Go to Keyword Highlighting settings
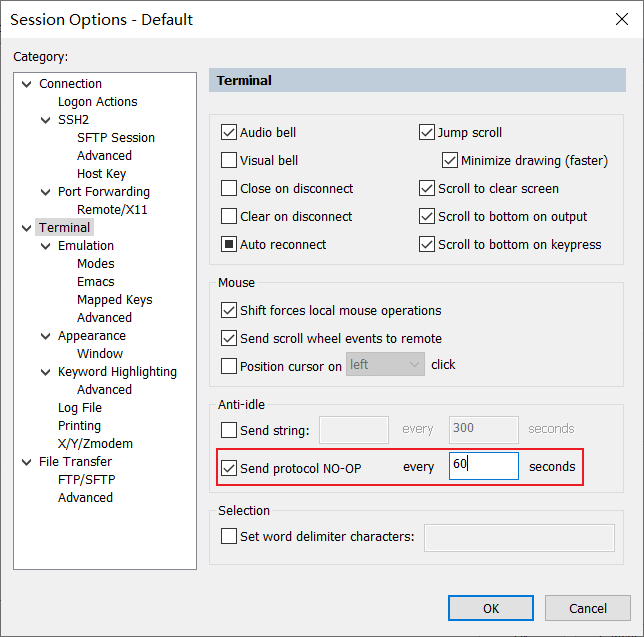The width and height of the screenshot is (644, 637). tap(117, 372)
